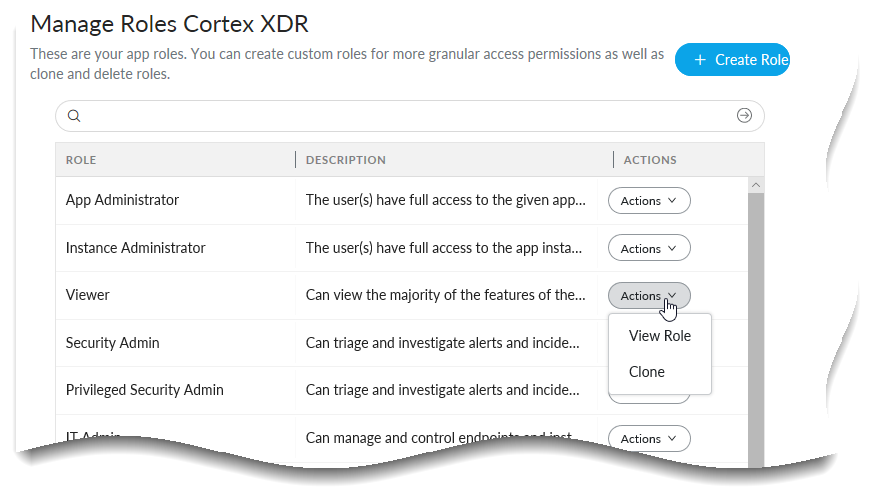Type in the roles search field
This screenshot has width=875, height=501.
[400, 116]
